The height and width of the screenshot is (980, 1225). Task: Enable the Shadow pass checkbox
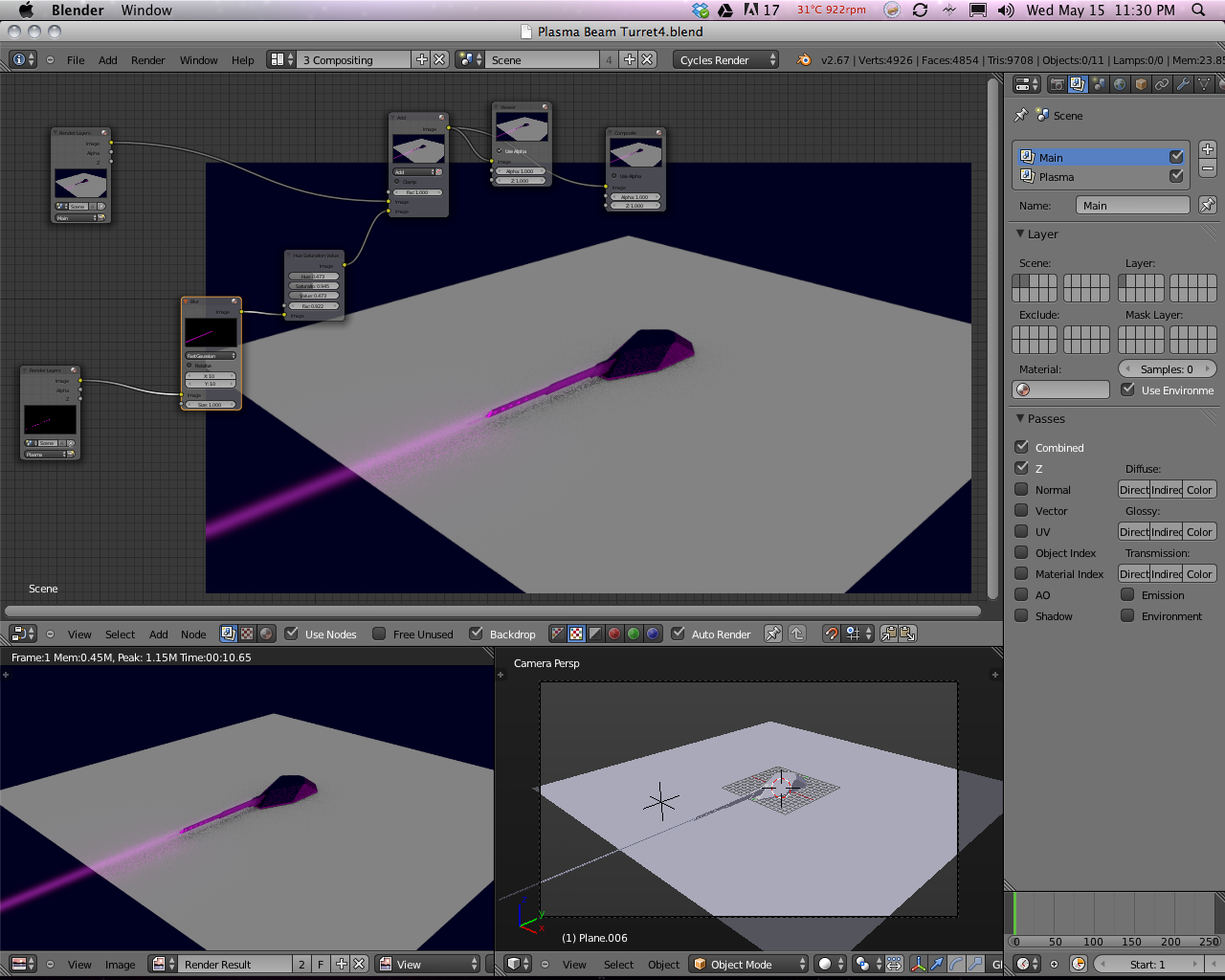pyautogui.click(x=1022, y=615)
